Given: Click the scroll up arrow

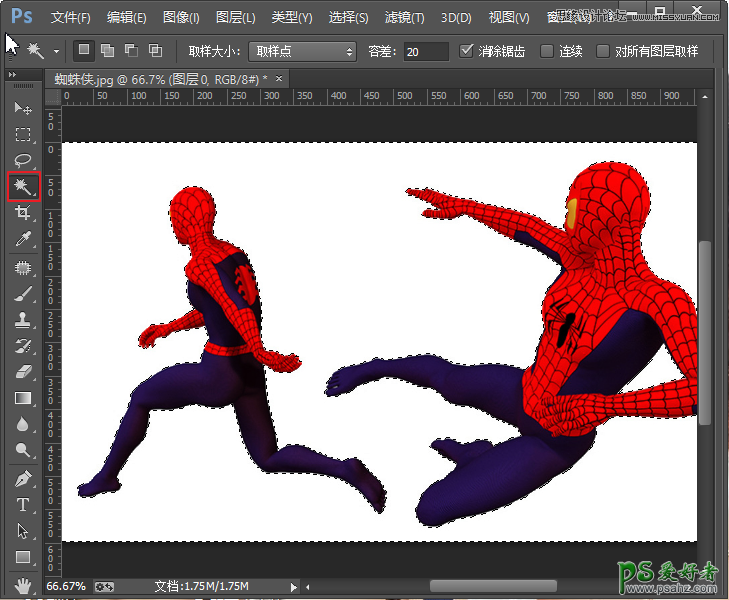Looking at the screenshot, I should click(705, 97).
